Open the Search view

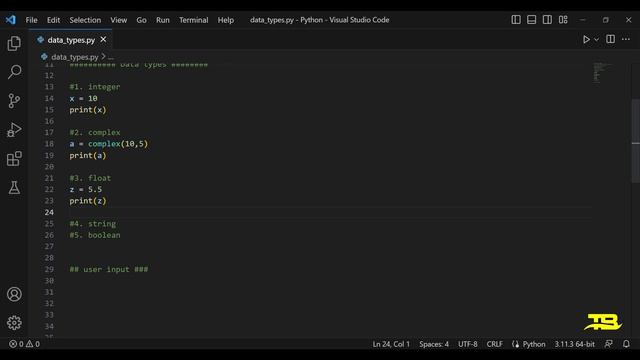coord(14,72)
